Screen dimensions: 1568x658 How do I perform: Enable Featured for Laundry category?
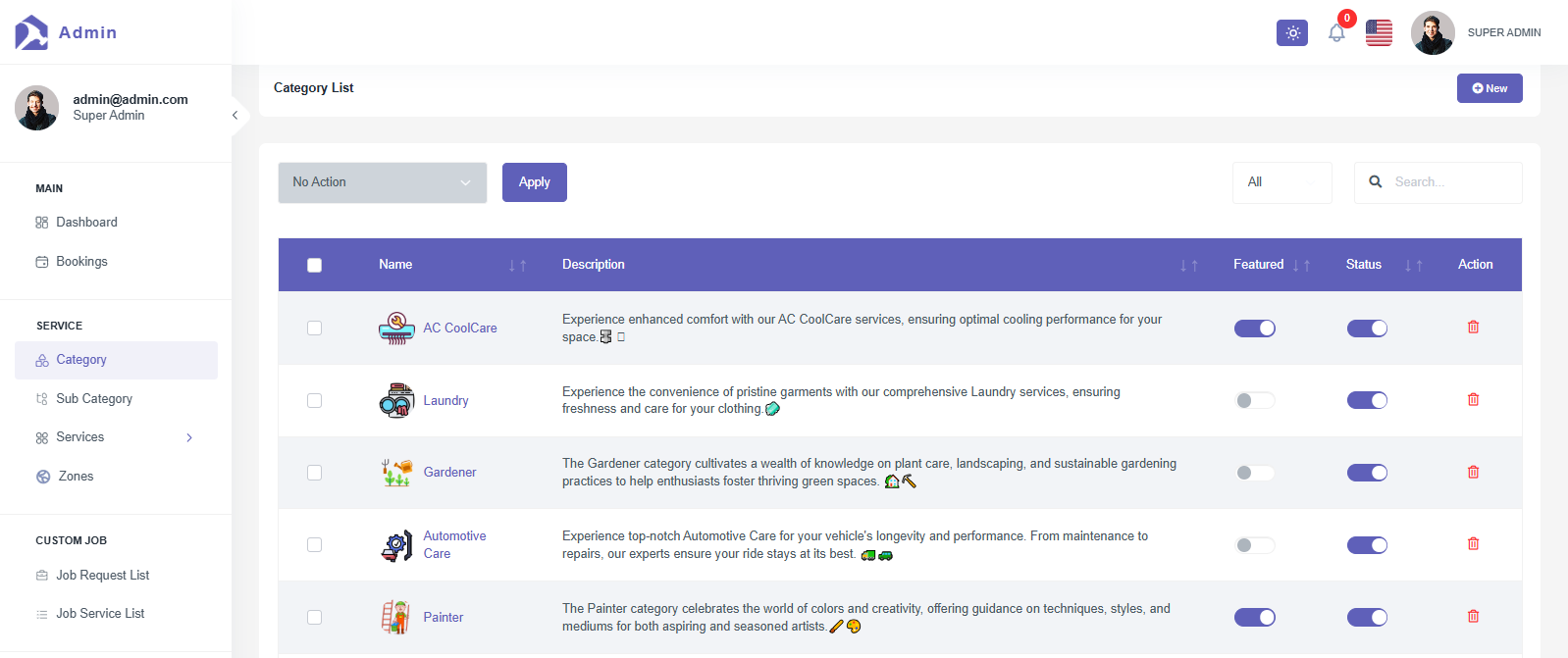tap(1254, 400)
